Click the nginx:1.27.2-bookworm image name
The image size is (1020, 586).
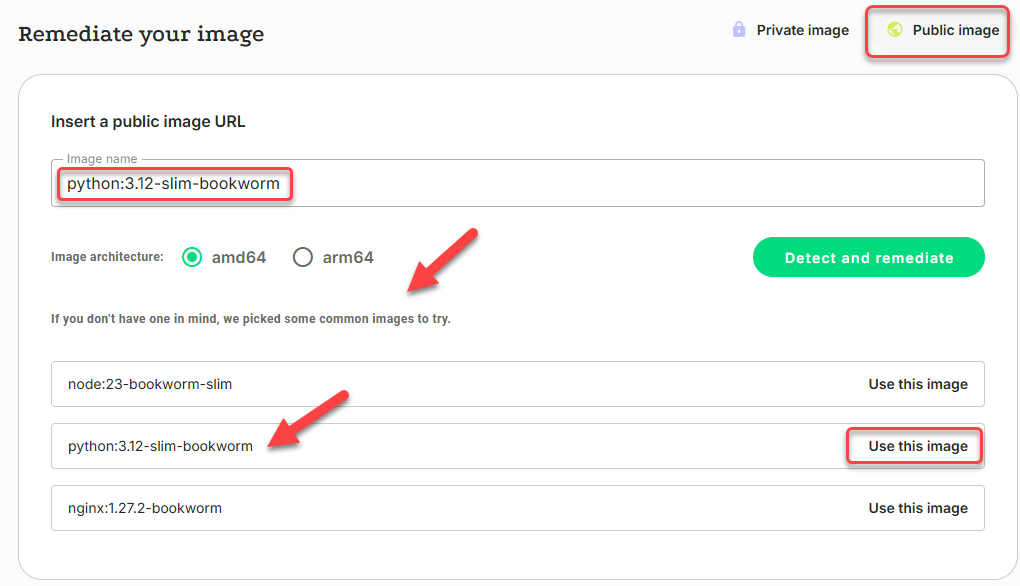click(x=144, y=509)
